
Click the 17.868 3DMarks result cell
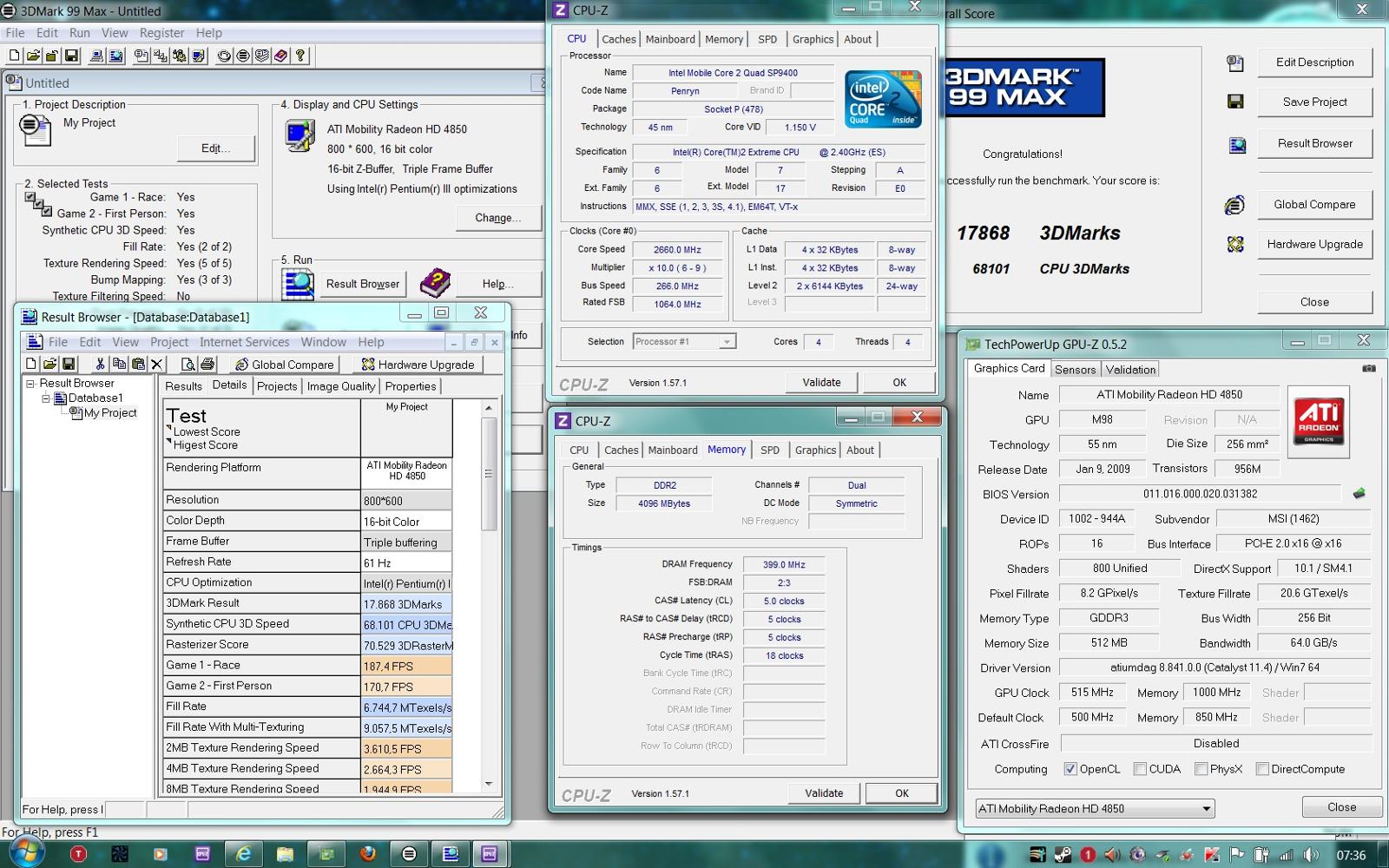point(406,603)
